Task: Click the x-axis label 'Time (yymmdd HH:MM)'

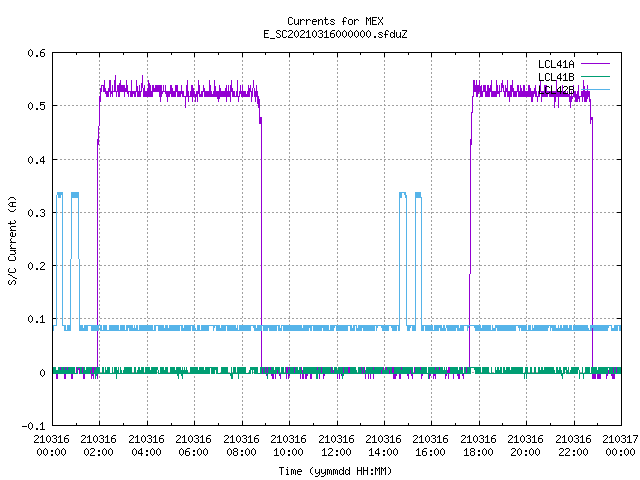Action: tap(335, 471)
